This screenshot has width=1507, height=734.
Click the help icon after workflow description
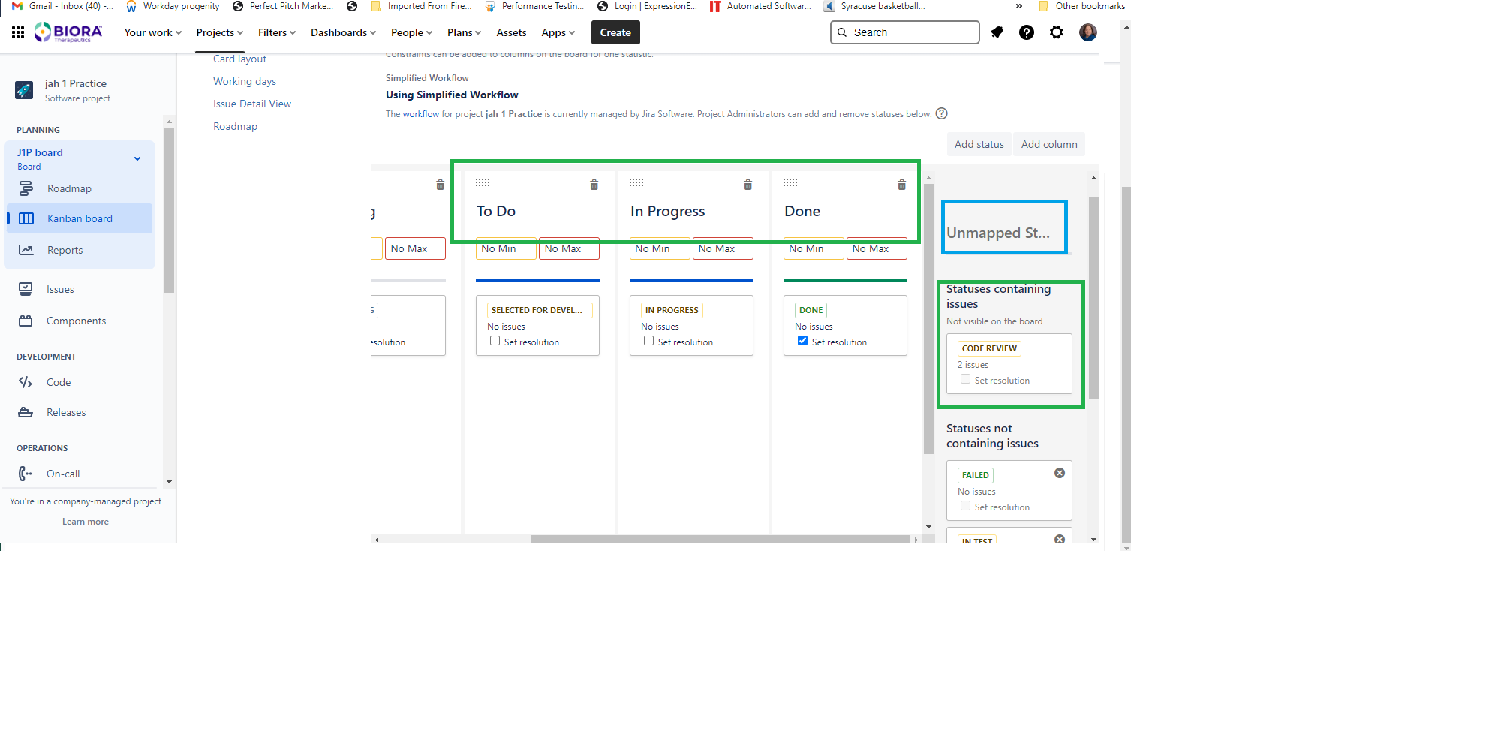[941, 114]
